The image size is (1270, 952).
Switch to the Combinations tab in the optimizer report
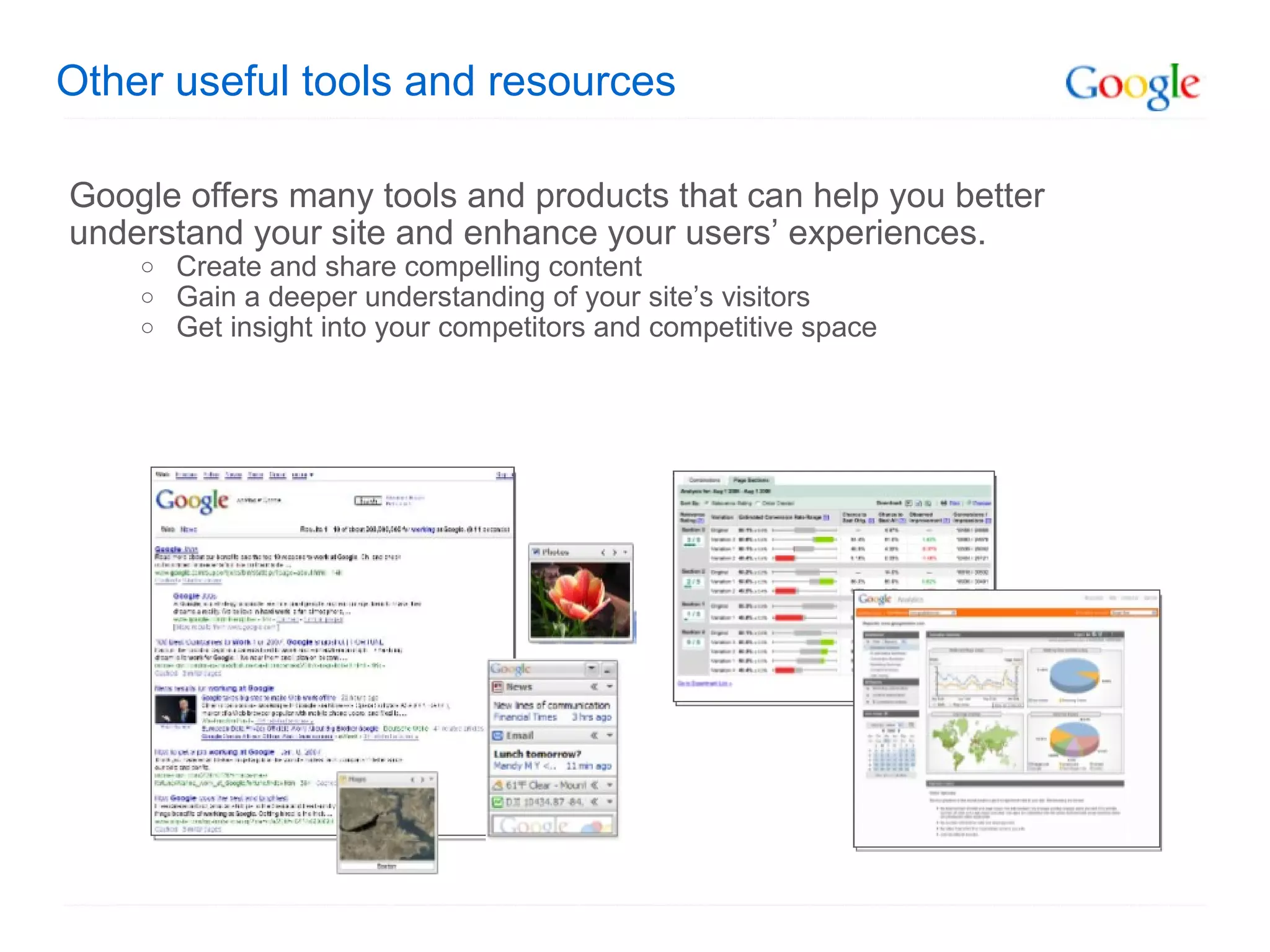point(704,480)
